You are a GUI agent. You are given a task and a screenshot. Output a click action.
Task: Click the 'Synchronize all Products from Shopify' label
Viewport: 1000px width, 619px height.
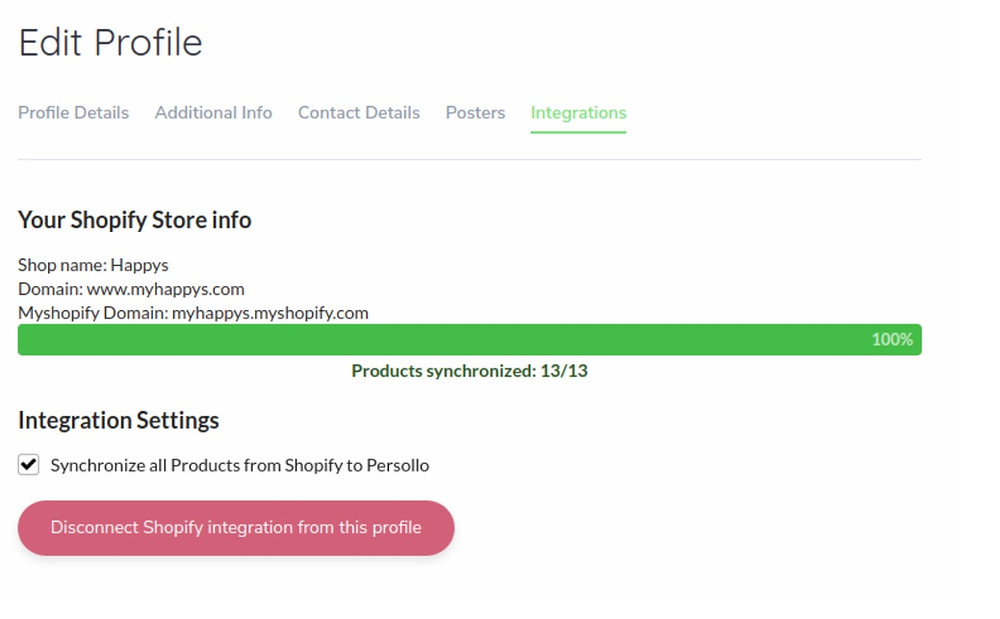pyautogui.click(x=240, y=465)
